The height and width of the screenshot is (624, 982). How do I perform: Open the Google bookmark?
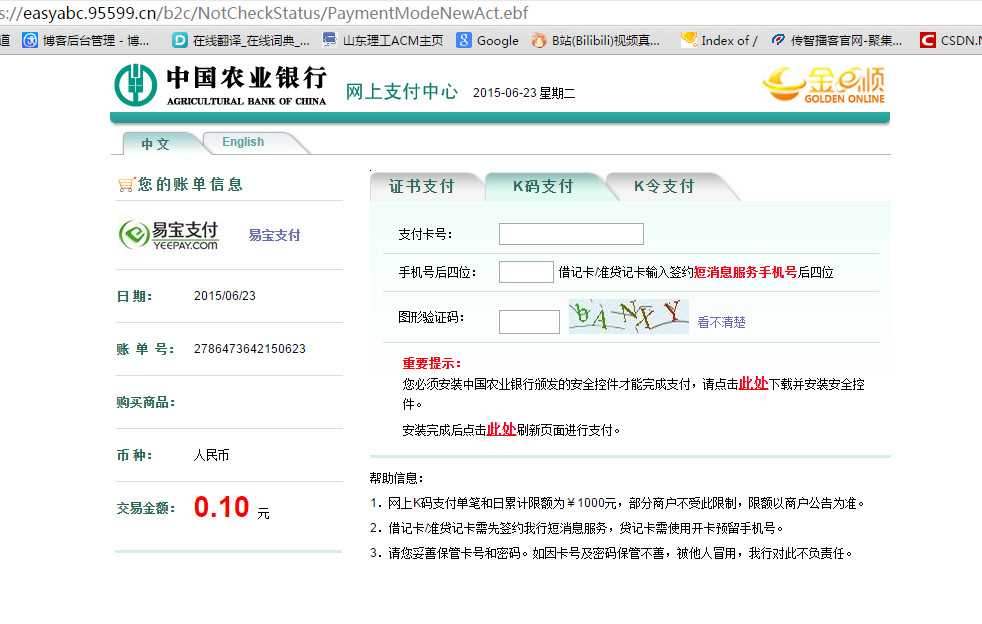tap(488, 41)
